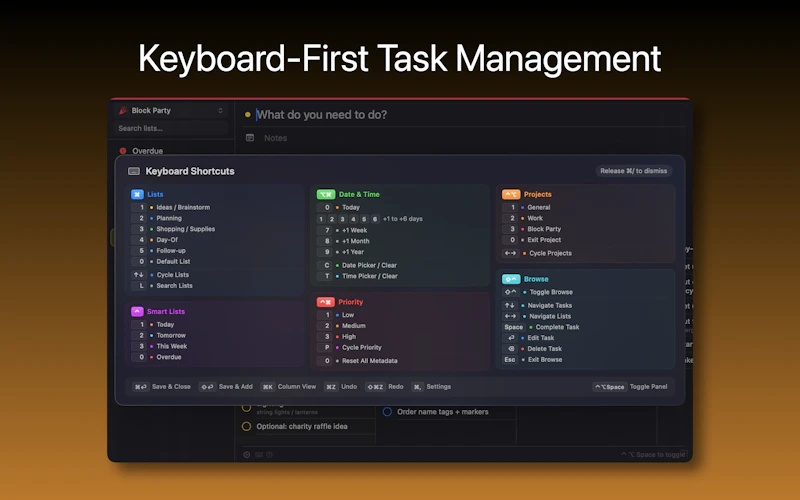
Task: Click the Low priority shortcut
Action: [336, 315]
